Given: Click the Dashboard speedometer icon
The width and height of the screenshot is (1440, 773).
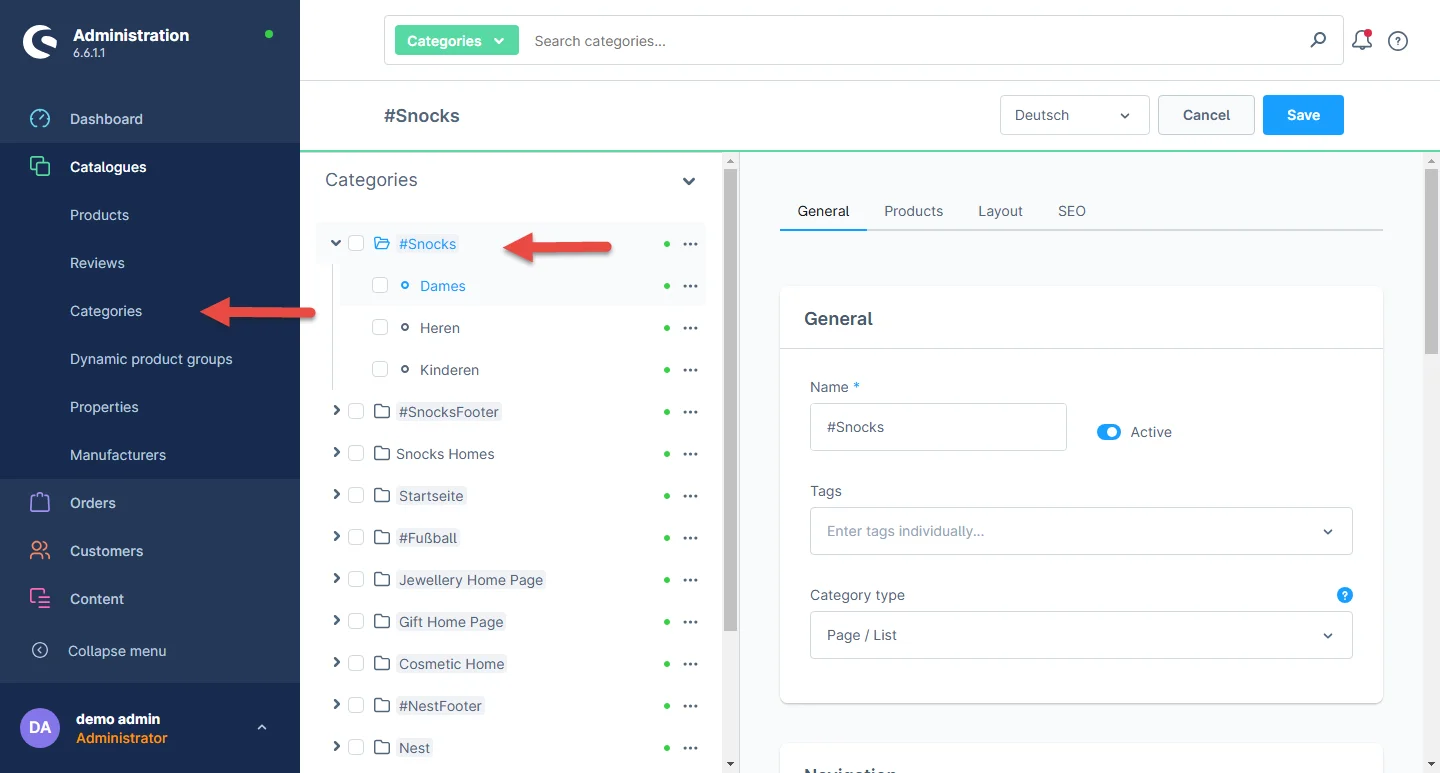Looking at the screenshot, I should coord(40,119).
